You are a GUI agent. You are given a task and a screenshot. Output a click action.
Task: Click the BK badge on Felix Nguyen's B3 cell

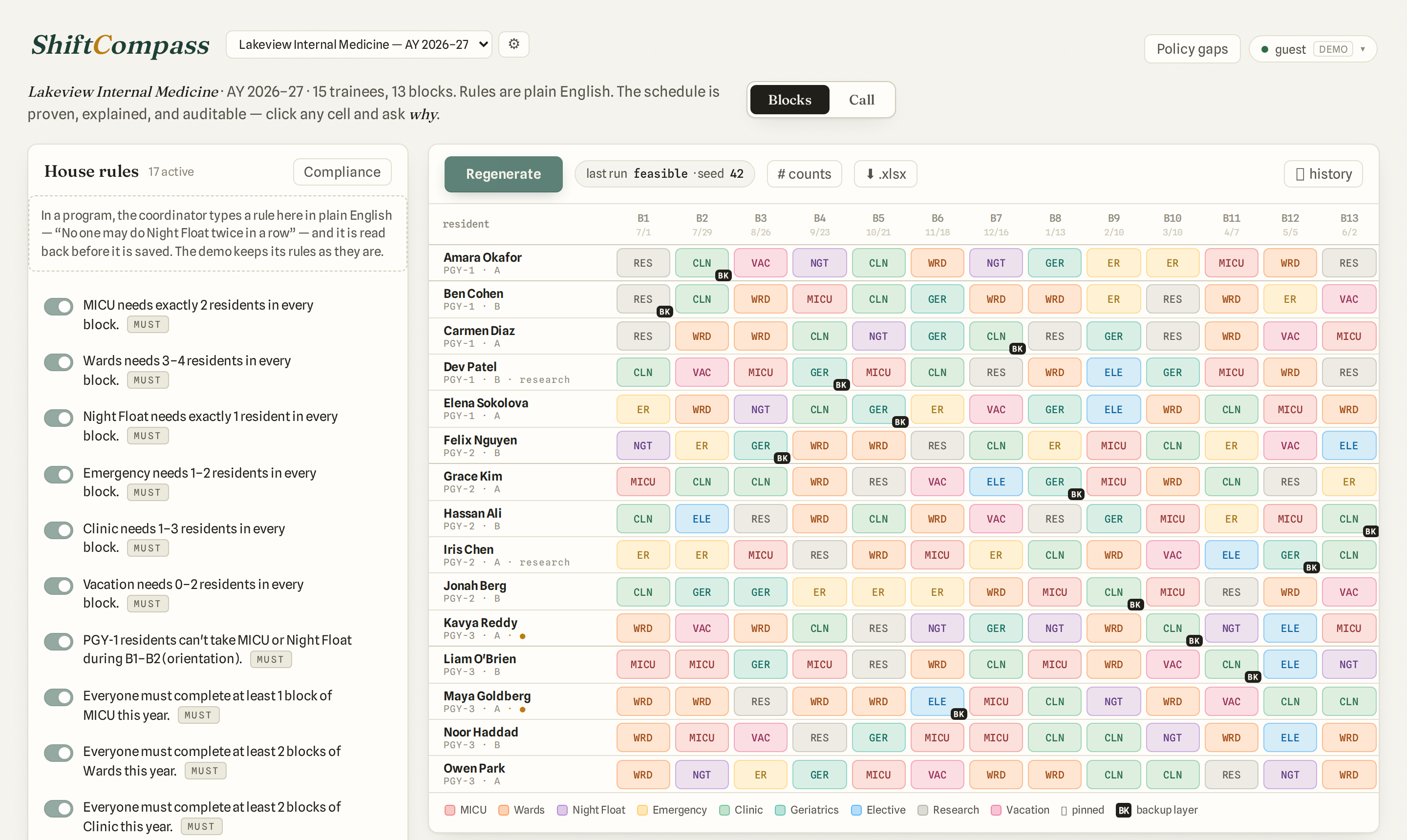(782, 458)
